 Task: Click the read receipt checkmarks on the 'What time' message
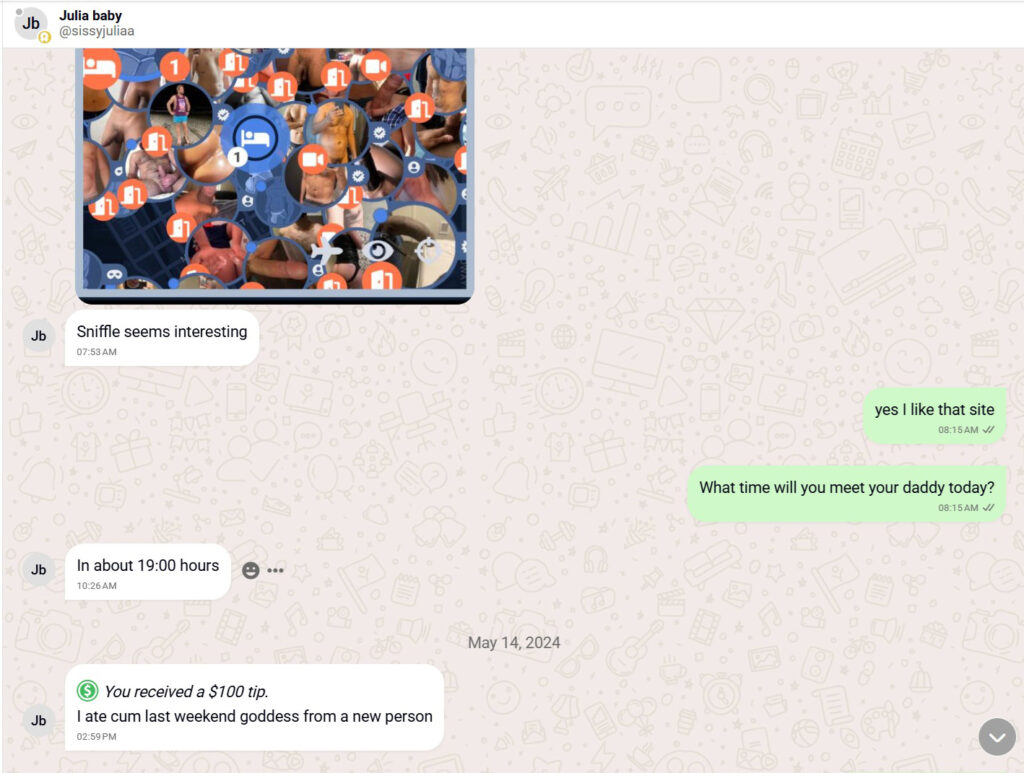988,507
